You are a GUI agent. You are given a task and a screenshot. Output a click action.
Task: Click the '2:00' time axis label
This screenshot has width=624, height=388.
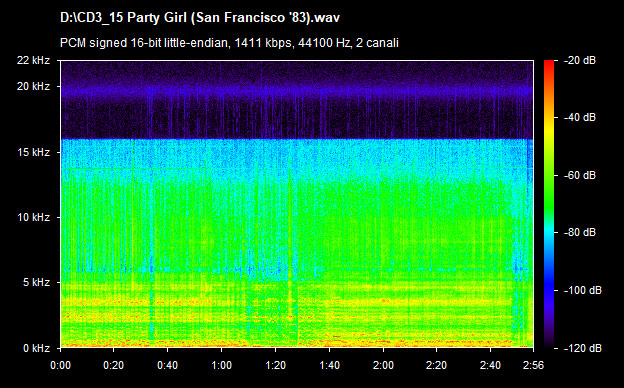(383, 365)
